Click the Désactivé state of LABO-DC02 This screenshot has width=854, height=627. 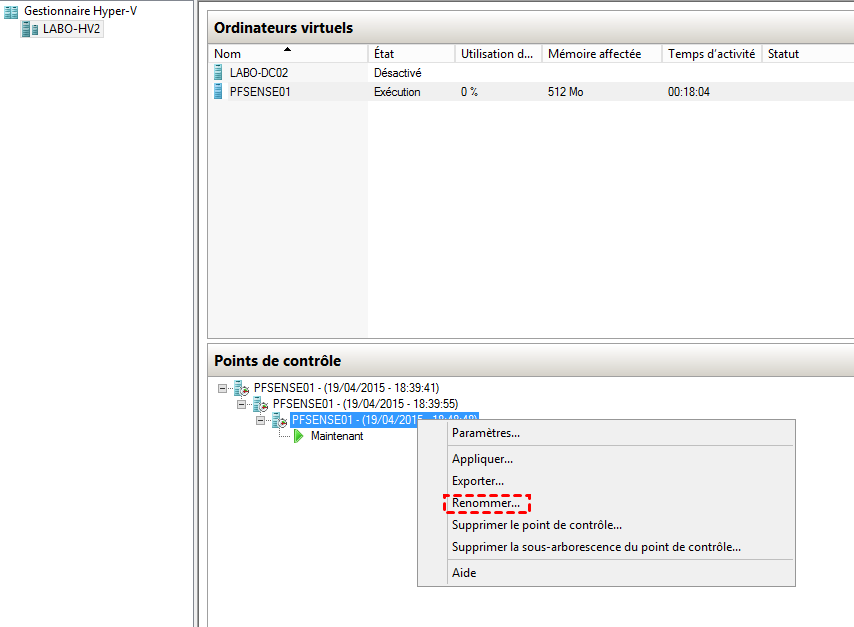(x=398, y=73)
